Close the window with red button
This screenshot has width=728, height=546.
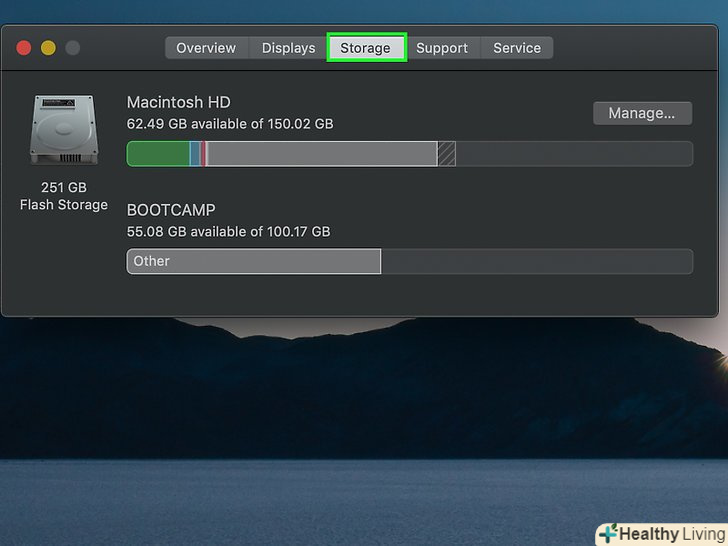coord(24,48)
